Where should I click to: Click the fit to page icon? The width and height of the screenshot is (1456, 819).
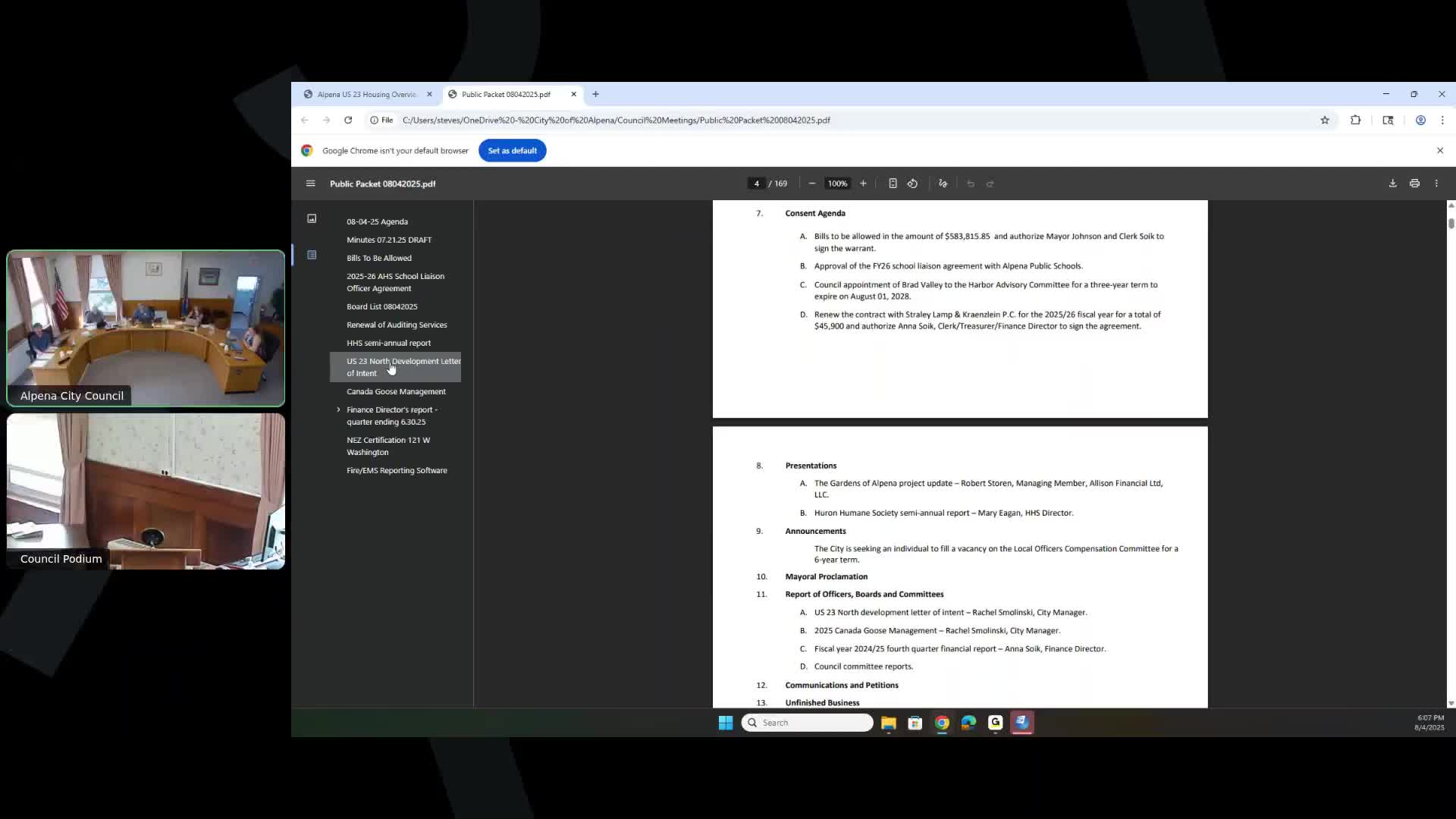893,184
